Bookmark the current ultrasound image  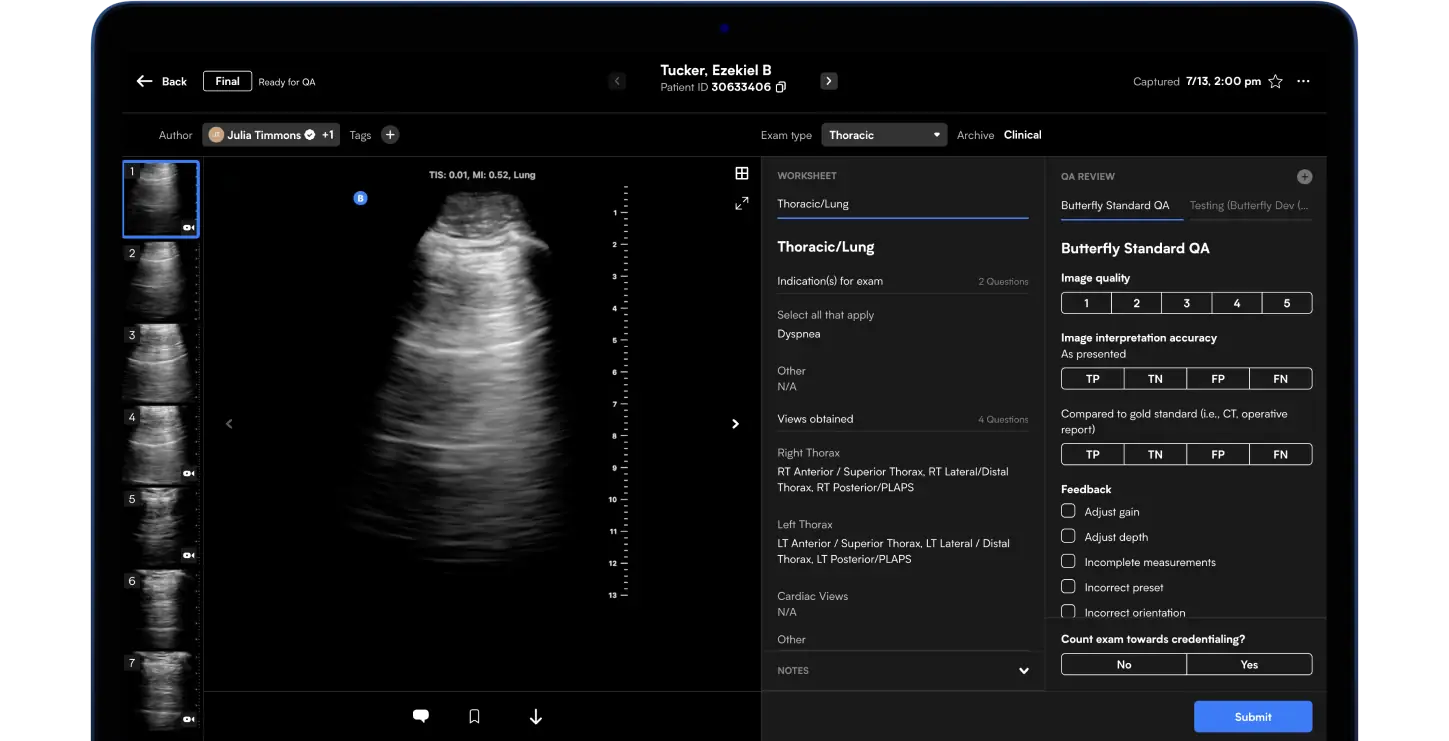pyautogui.click(x=475, y=716)
